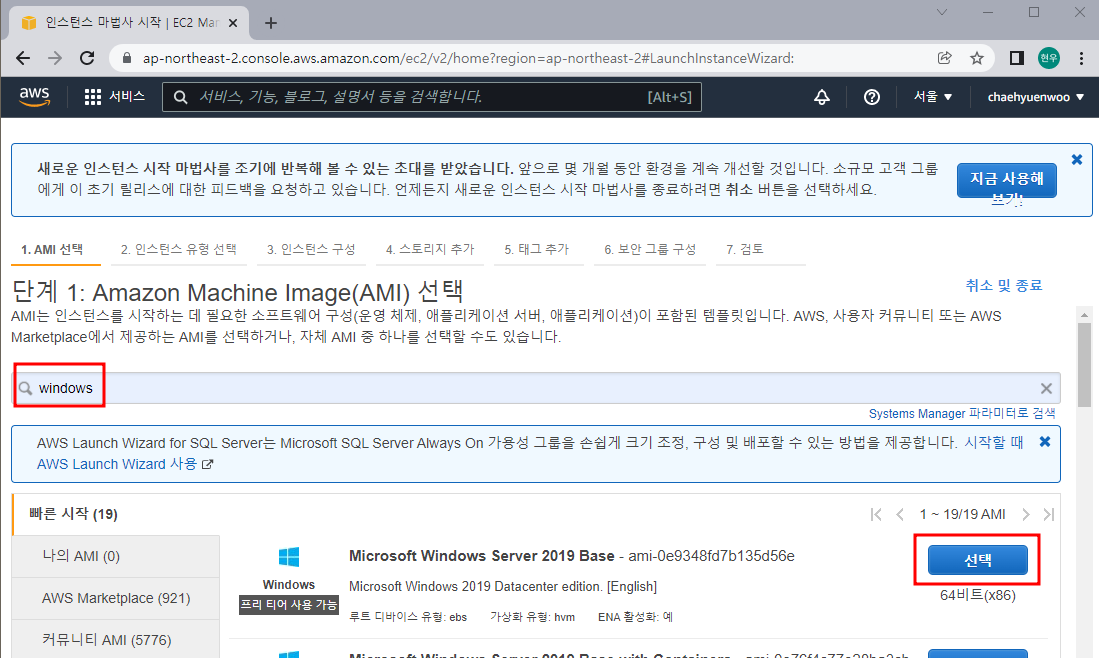Open Chrome's three-dot menu
The image size is (1099, 658).
1082,59
